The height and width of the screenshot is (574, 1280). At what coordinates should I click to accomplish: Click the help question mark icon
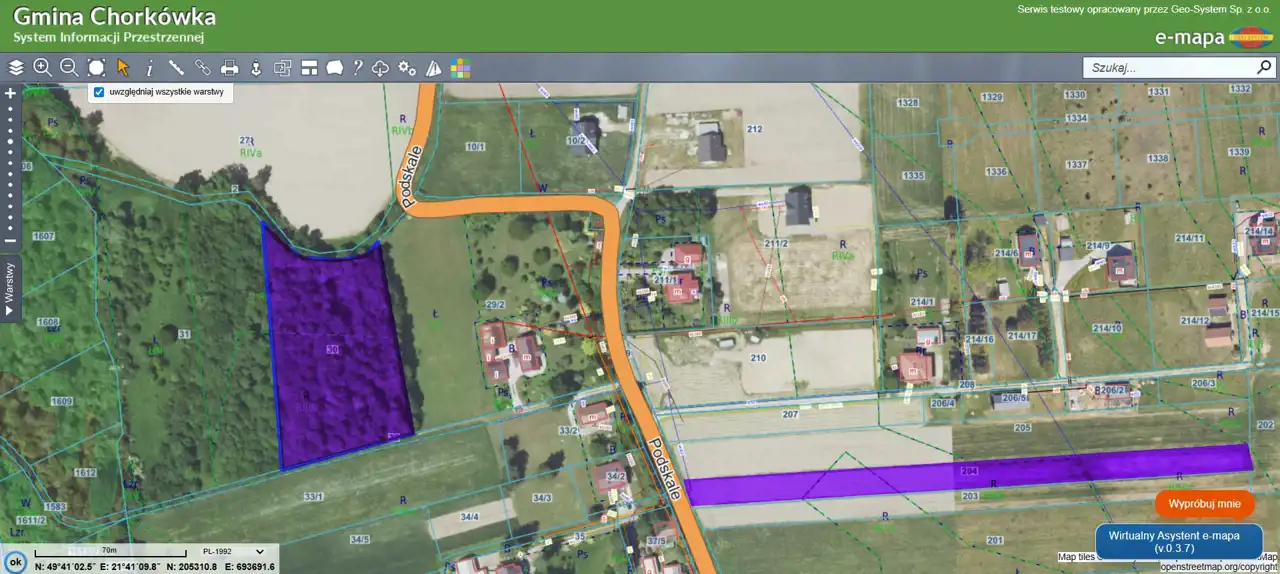(x=357, y=68)
